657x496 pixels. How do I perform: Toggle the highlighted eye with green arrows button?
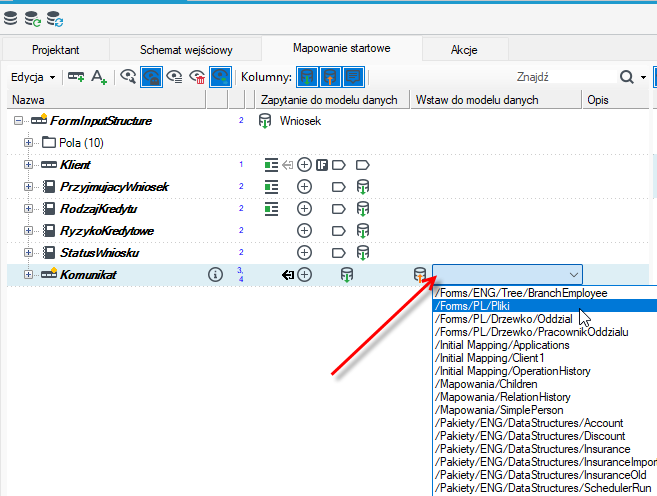click(220, 77)
